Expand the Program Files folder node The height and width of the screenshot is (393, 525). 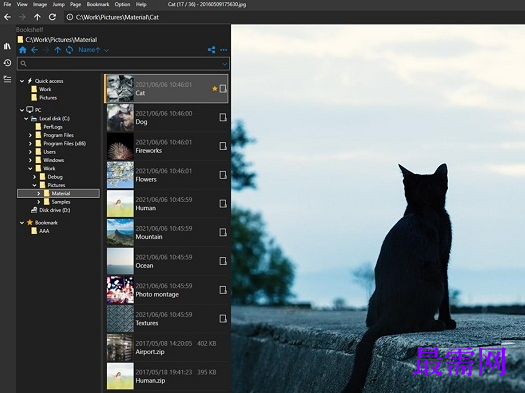point(30,135)
